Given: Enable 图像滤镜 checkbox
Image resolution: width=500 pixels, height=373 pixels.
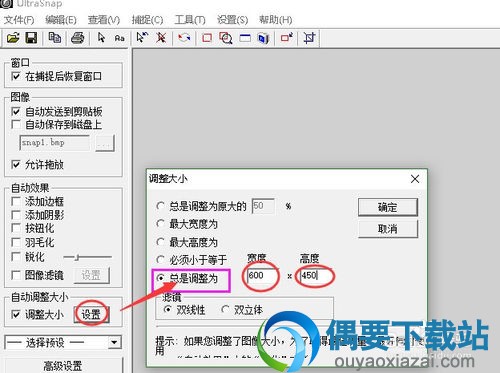Looking at the screenshot, I should click(16, 275).
